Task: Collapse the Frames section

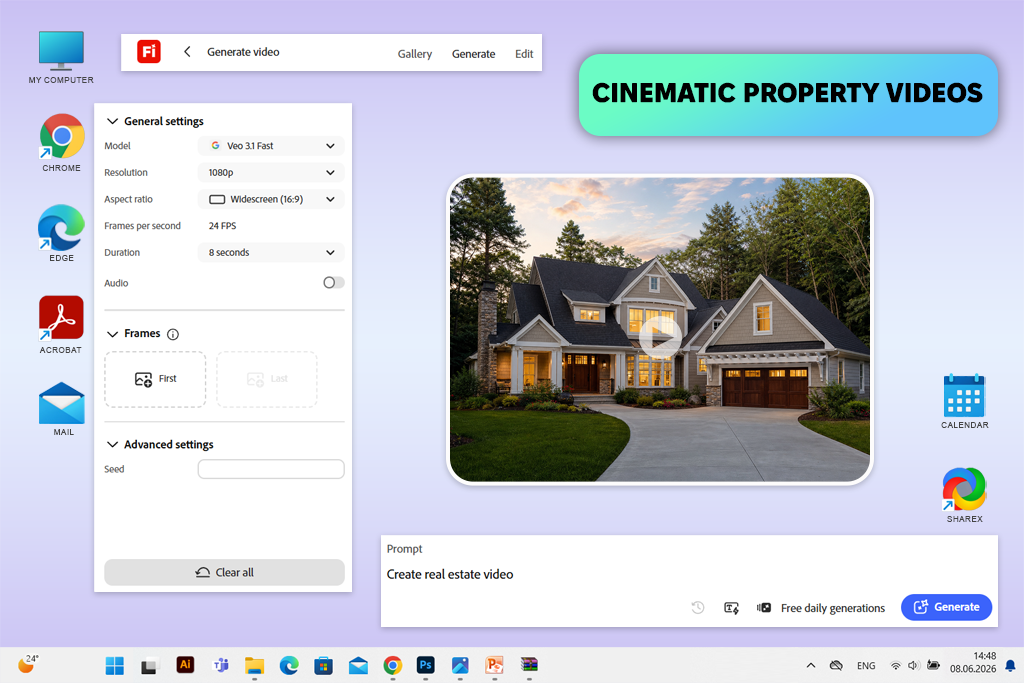Action: pos(112,334)
